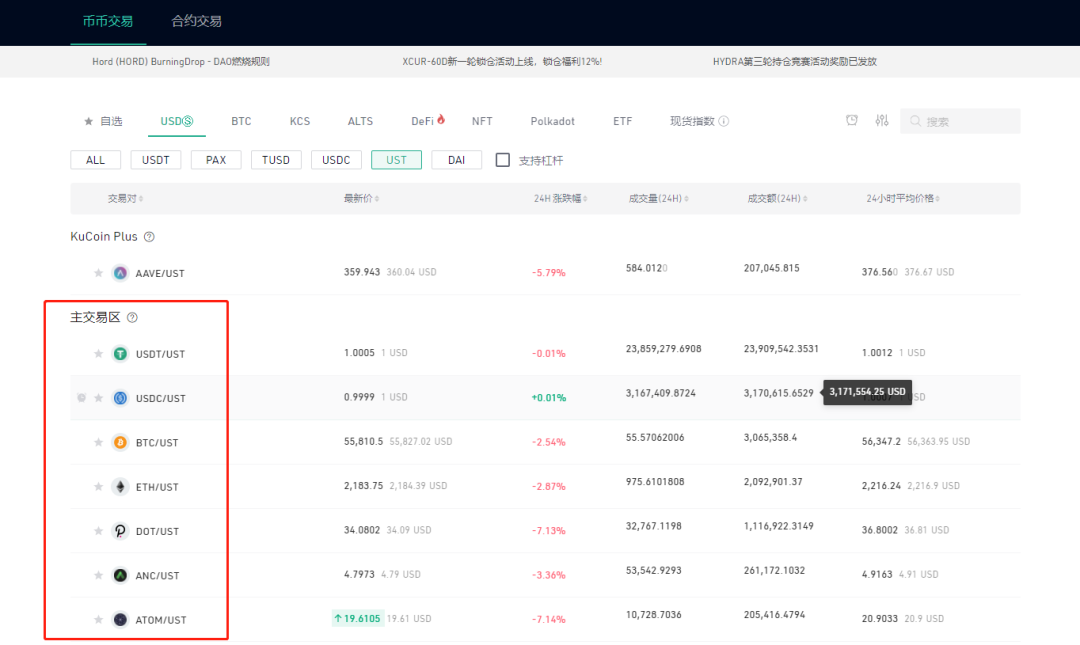The height and width of the screenshot is (645, 1080).
Task: Switch to the 合约交易 tab
Action: point(196,21)
